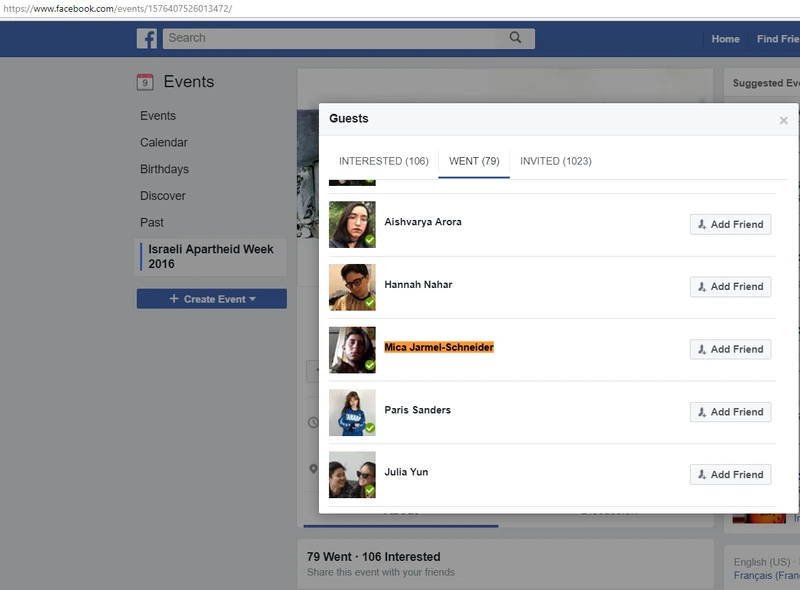Focus the Facebook search field
This screenshot has height=590, width=800.
pyautogui.click(x=348, y=39)
